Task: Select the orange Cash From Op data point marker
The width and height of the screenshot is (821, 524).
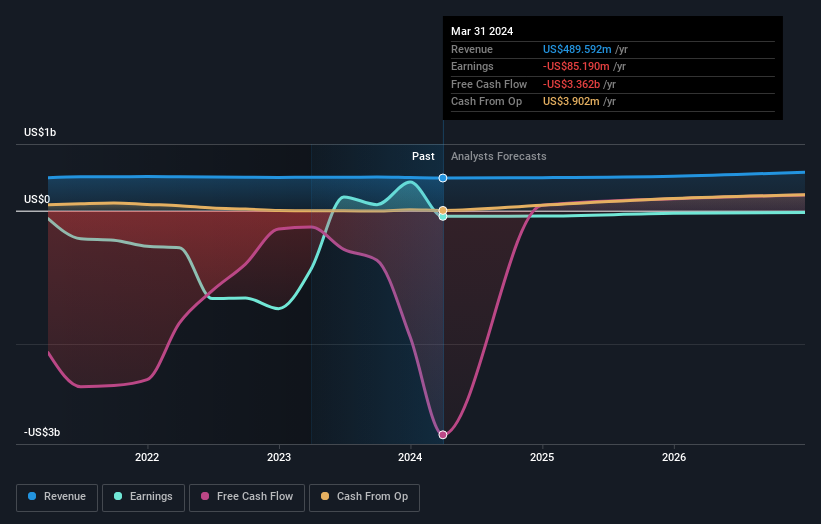Action: [443, 210]
